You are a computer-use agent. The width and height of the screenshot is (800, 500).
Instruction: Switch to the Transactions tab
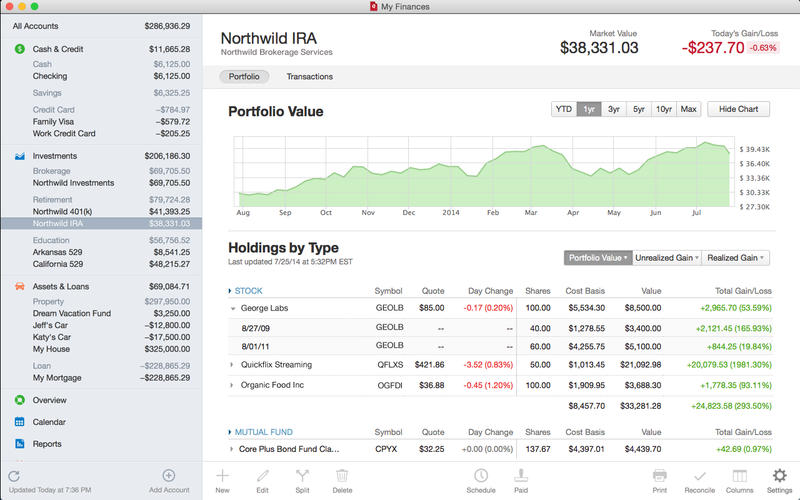(309, 77)
